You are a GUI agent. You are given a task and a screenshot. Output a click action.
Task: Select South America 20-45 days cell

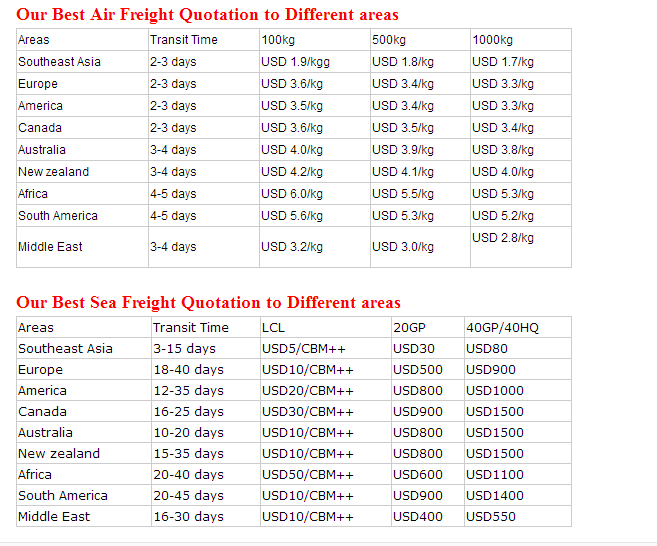coord(189,496)
